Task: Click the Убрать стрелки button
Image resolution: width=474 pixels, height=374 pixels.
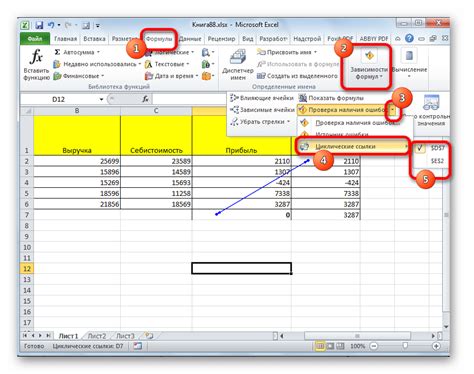Action: [x=260, y=122]
